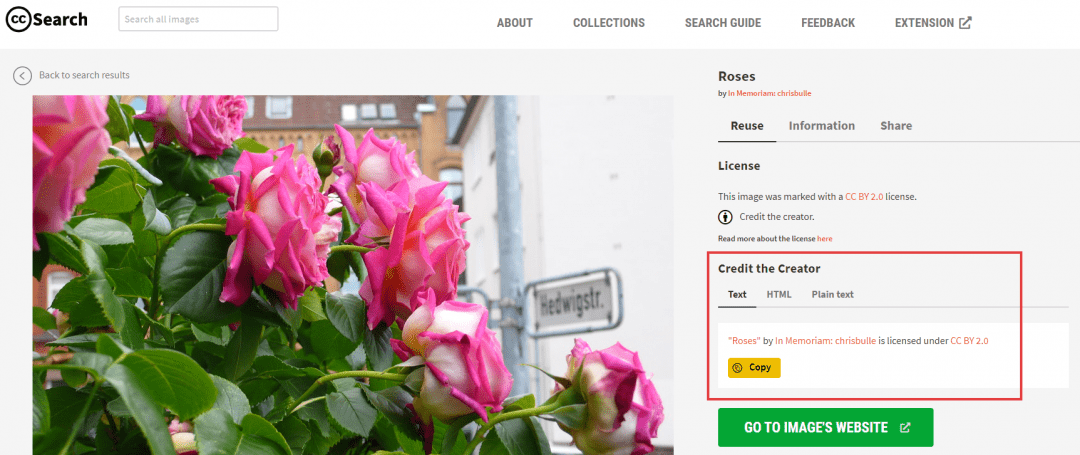Click the back arrow circle icon
Screen dimensions: 1080x455
click(22, 76)
